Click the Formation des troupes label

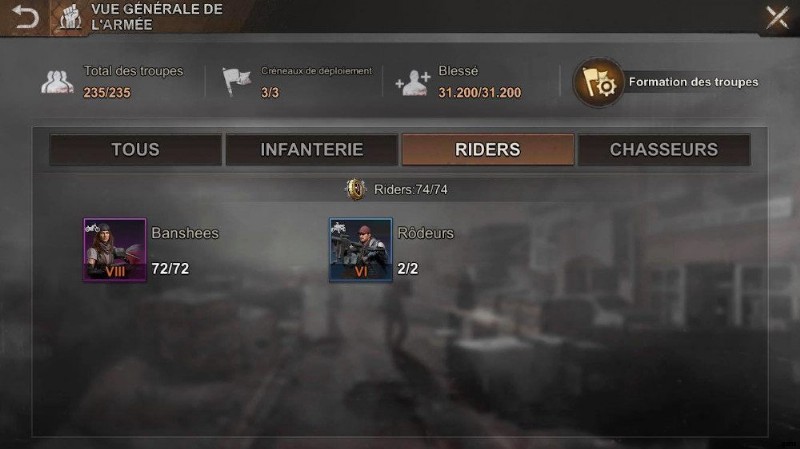pos(693,82)
